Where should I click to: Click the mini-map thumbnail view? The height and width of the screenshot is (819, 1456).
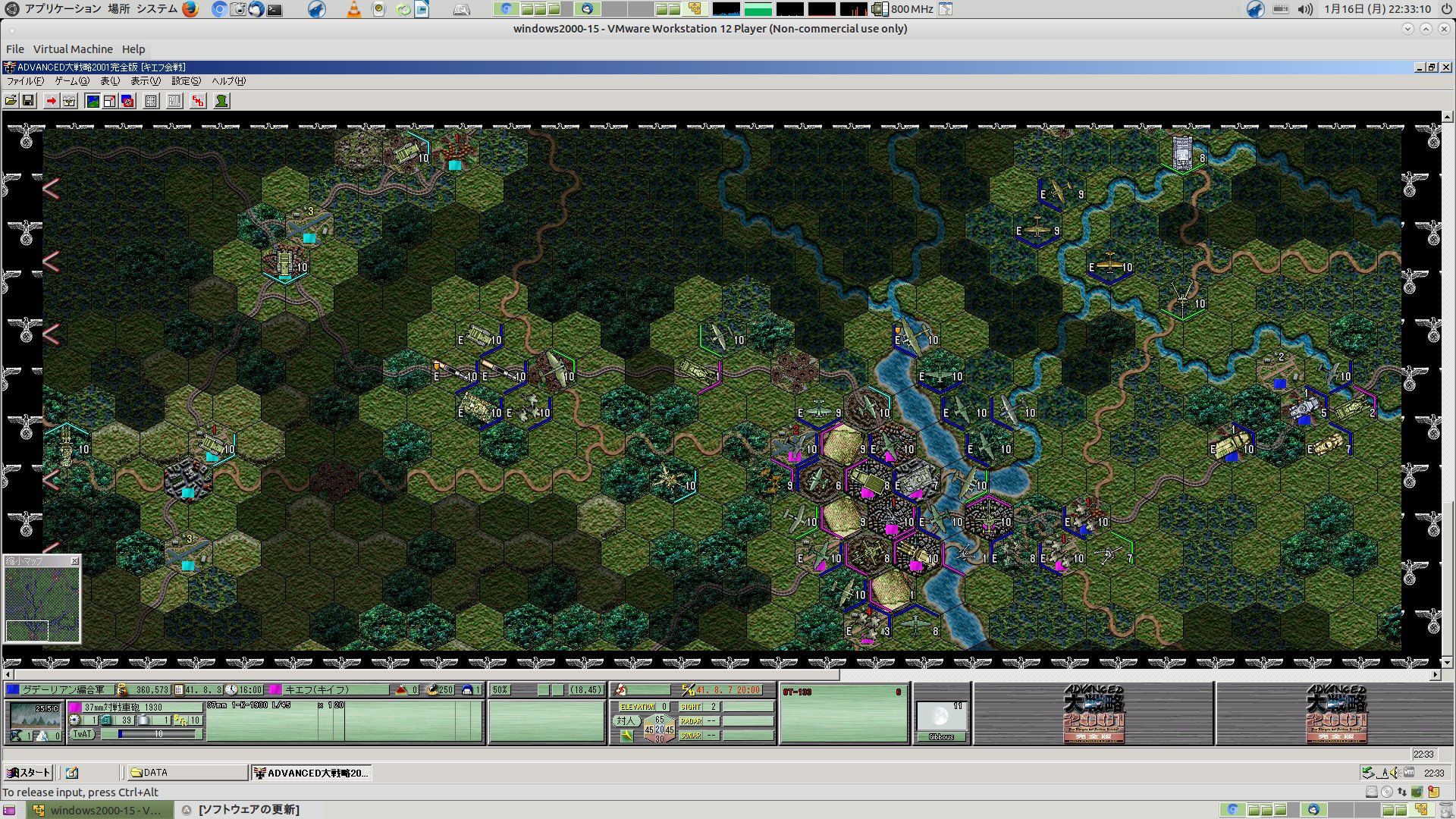click(42, 604)
